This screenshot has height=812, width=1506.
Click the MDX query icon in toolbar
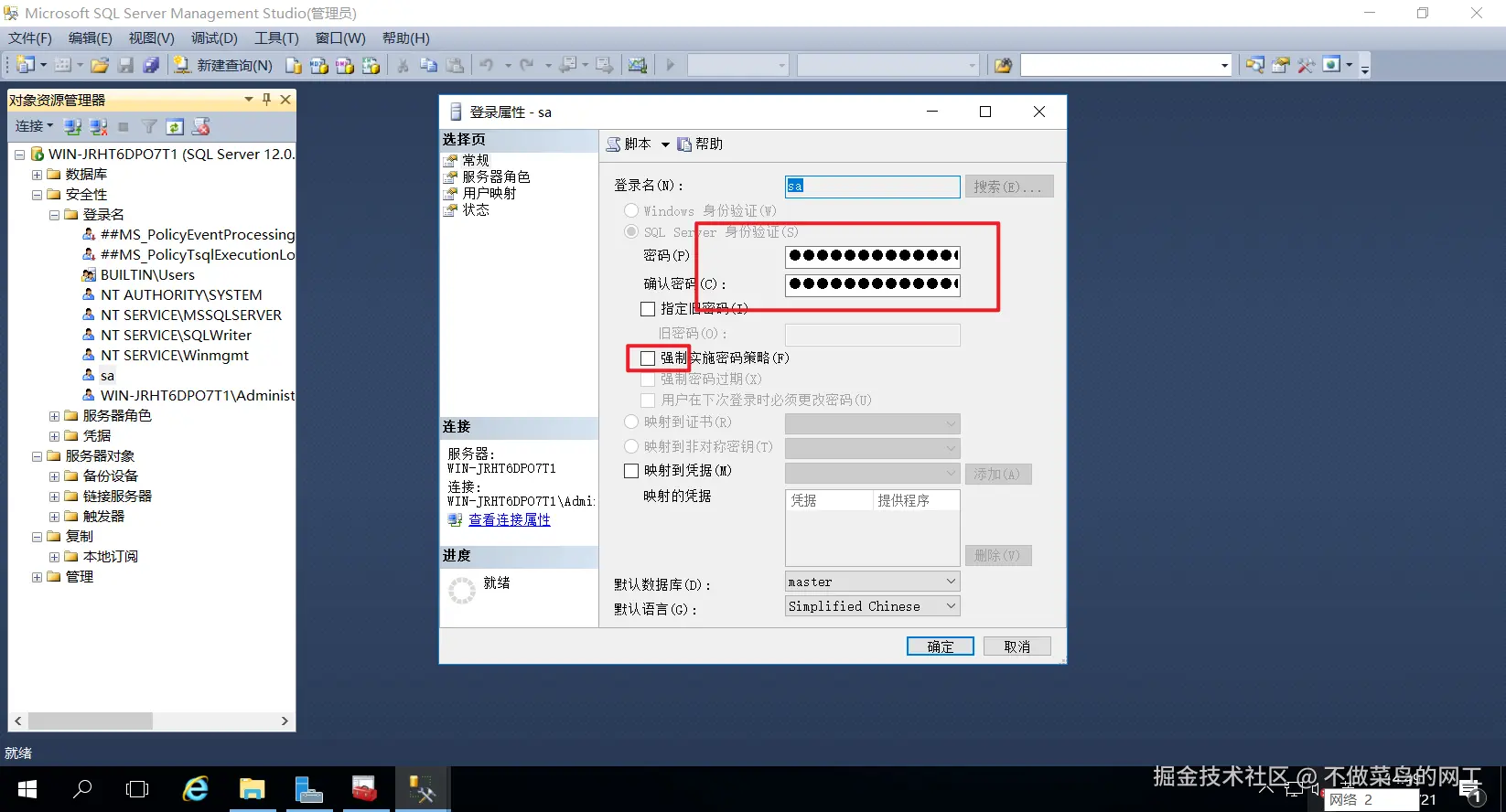pyautogui.click(x=318, y=65)
